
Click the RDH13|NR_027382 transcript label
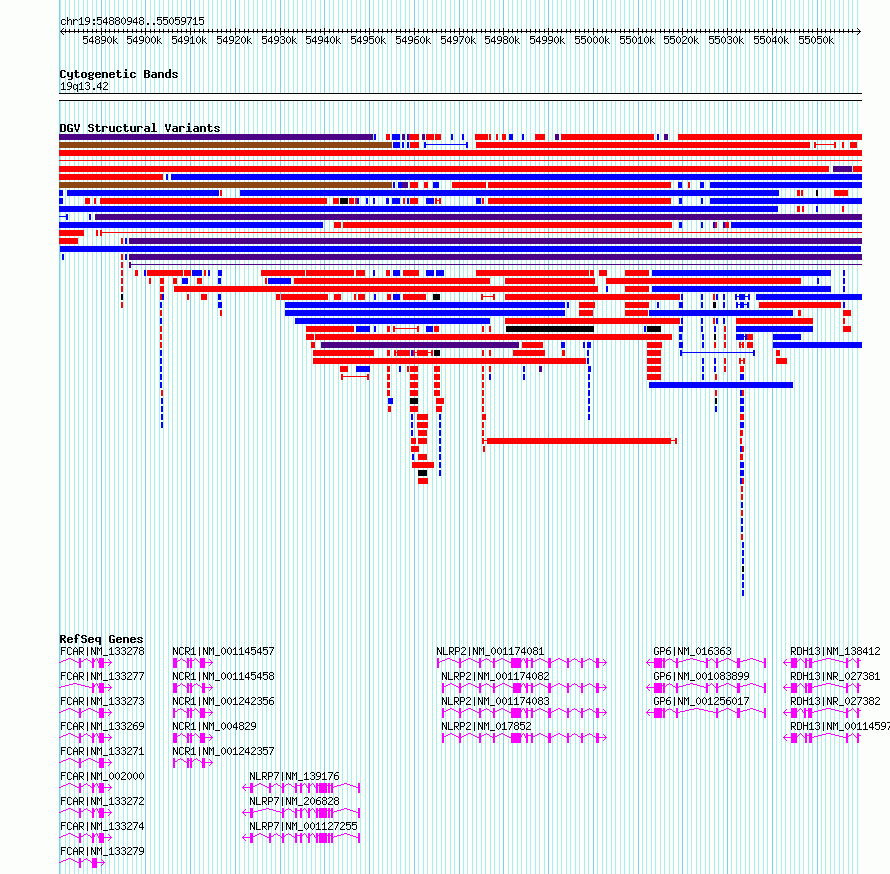[x=836, y=701]
